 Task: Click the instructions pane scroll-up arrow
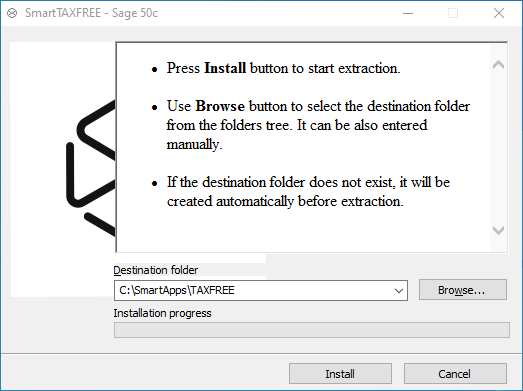coord(498,64)
